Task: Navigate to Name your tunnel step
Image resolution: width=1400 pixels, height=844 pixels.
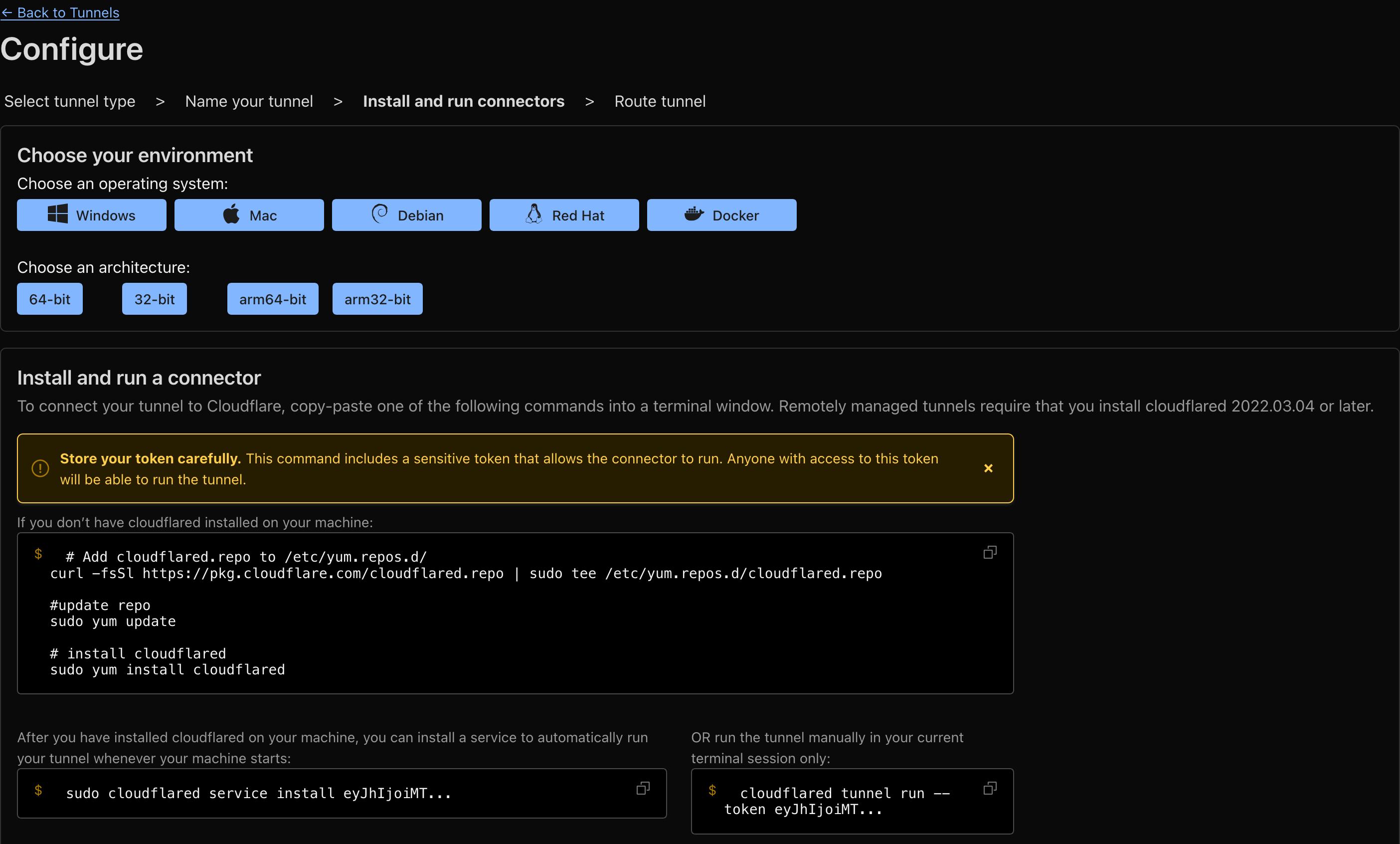Action: (x=248, y=101)
